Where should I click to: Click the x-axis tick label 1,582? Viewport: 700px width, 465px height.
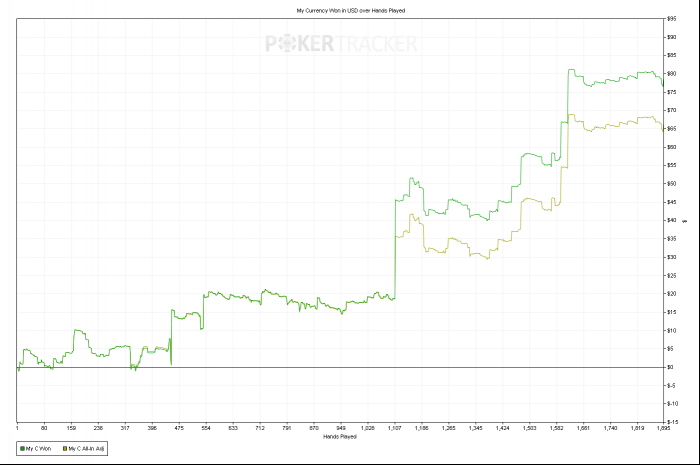556,428
